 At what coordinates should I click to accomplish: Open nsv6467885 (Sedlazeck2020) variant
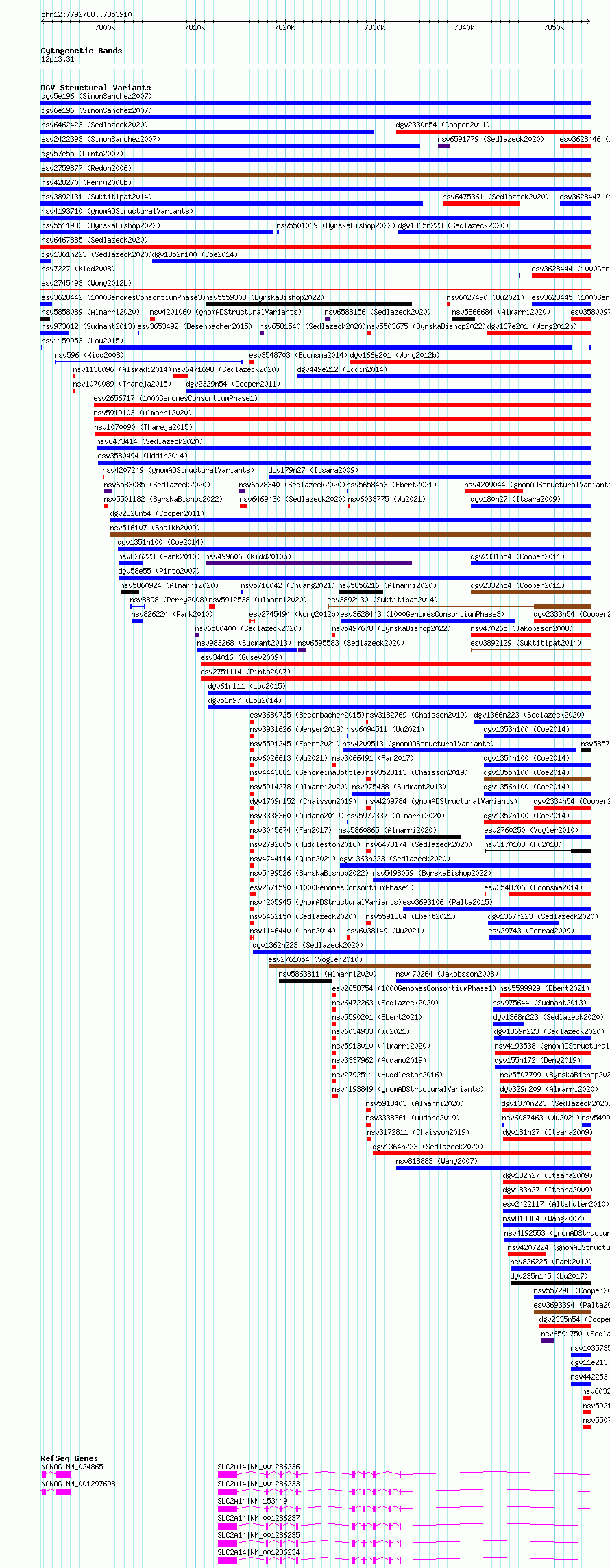pyautogui.click(x=95, y=241)
